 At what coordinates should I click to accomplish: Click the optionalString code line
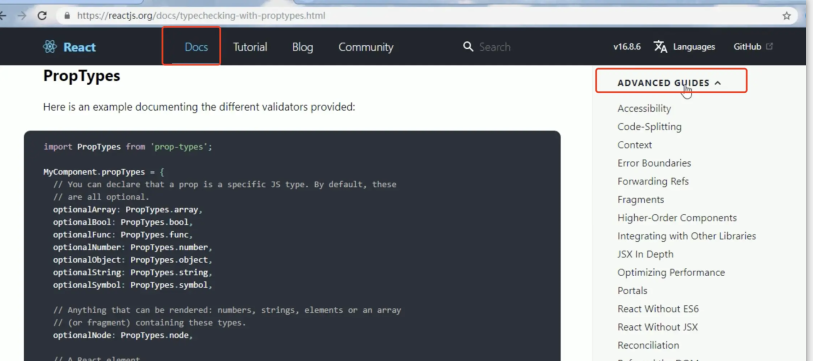click(133, 272)
